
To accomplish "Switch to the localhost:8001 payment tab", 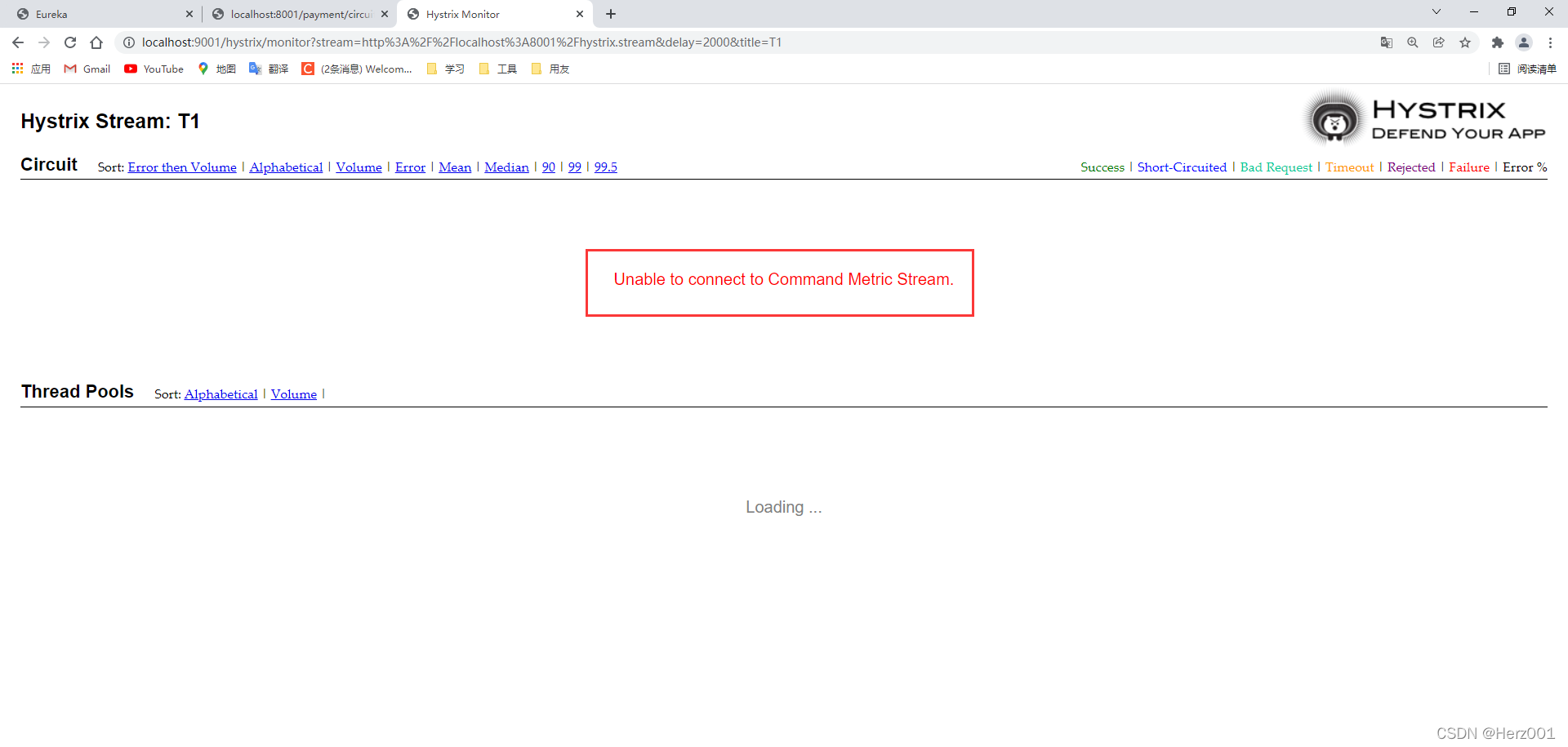I will (299, 14).
